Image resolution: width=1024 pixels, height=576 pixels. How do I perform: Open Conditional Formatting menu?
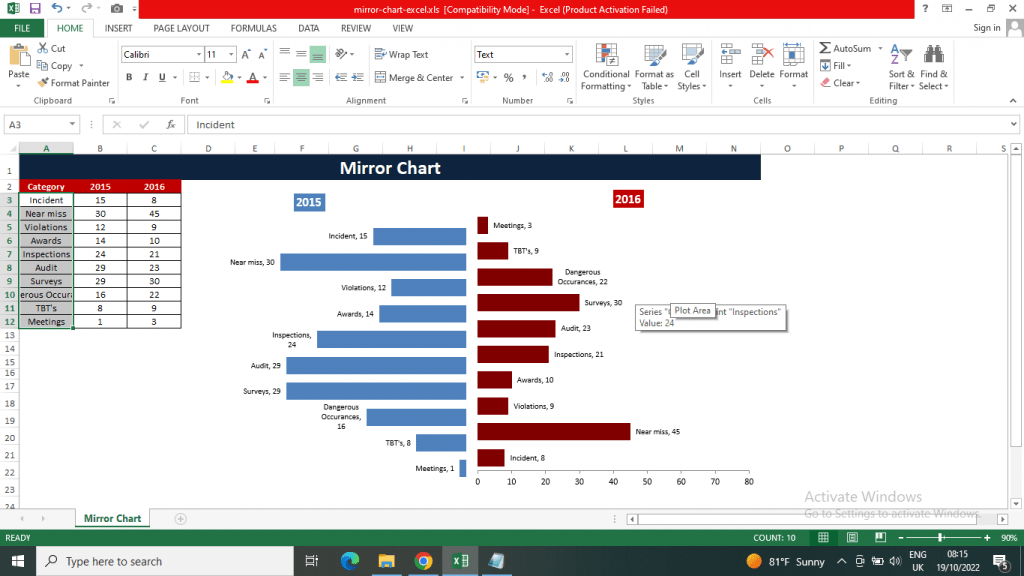pos(605,67)
